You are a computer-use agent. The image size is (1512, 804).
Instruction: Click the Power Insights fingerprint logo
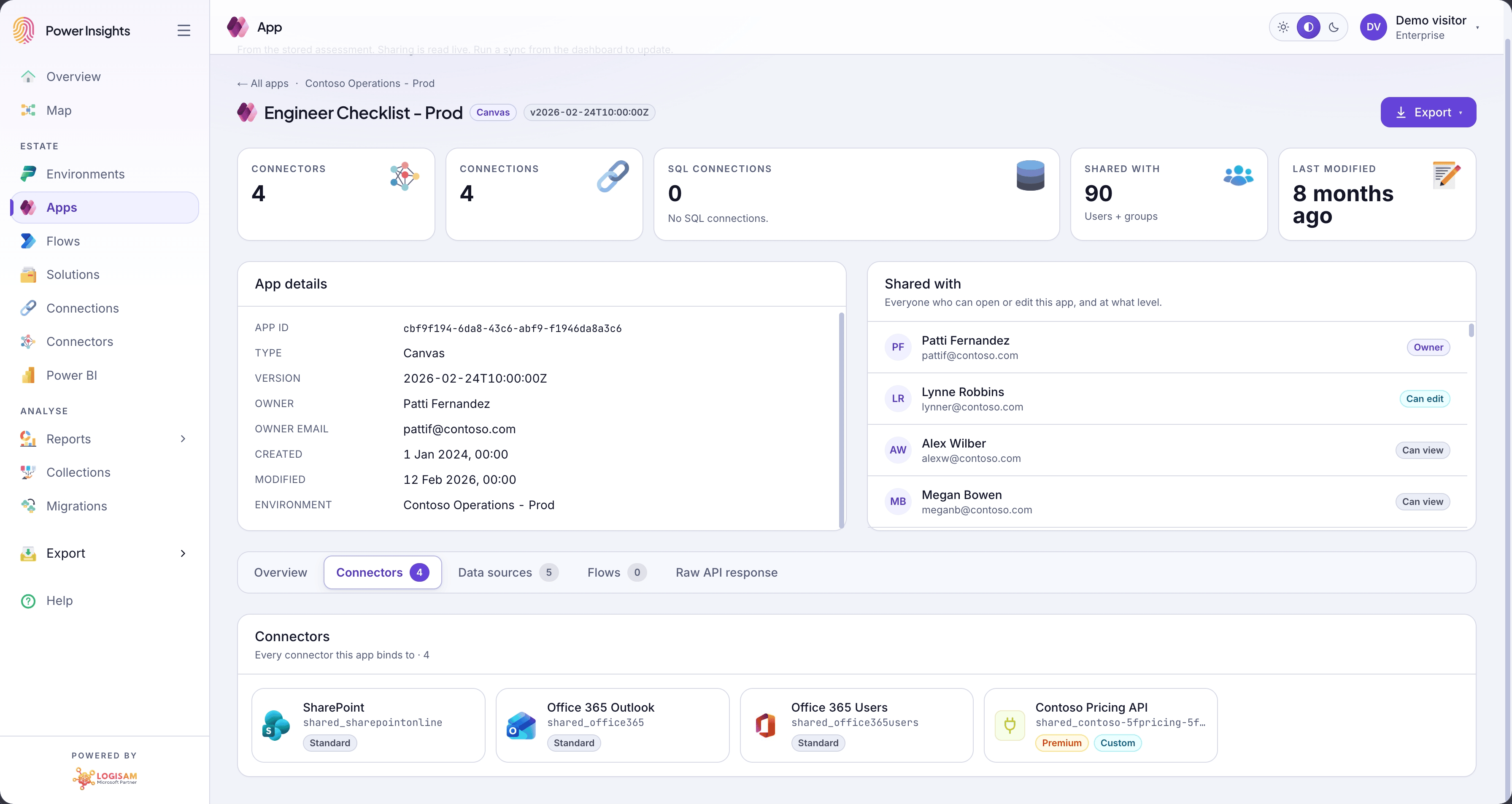(x=24, y=30)
